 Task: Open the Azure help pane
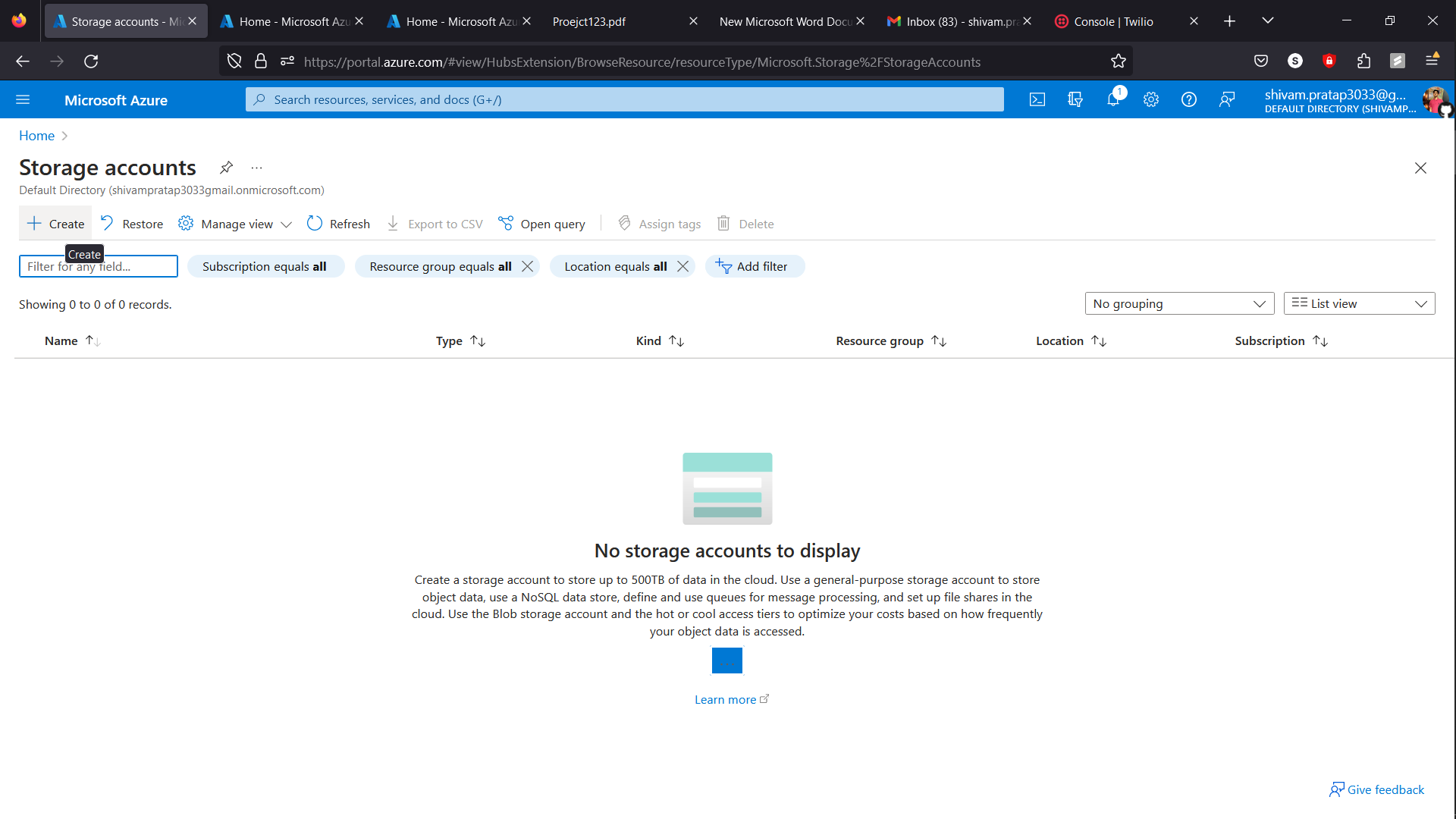click(1188, 99)
